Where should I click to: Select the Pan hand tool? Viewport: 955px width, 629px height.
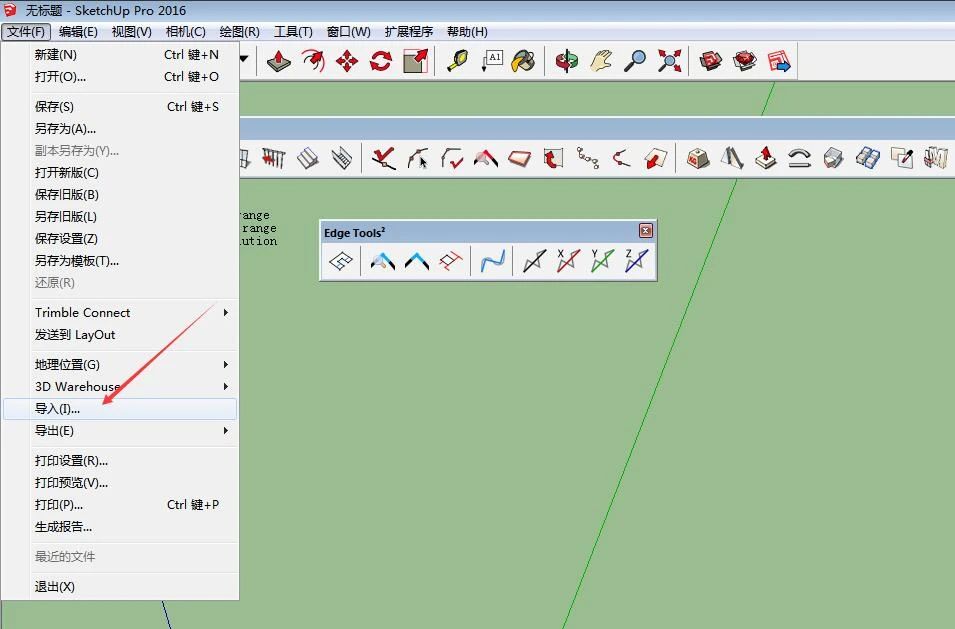point(601,61)
